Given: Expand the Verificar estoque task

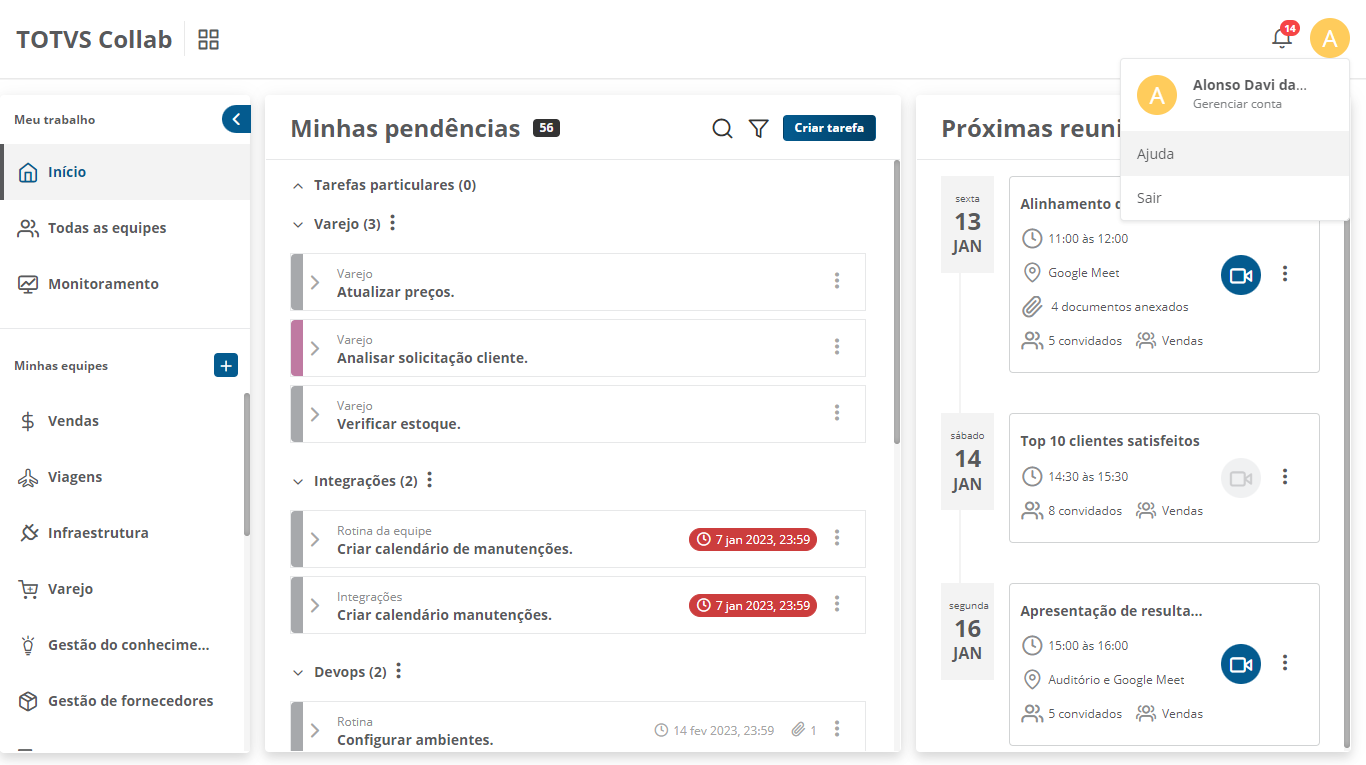Looking at the screenshot, I should click(315, 414).
